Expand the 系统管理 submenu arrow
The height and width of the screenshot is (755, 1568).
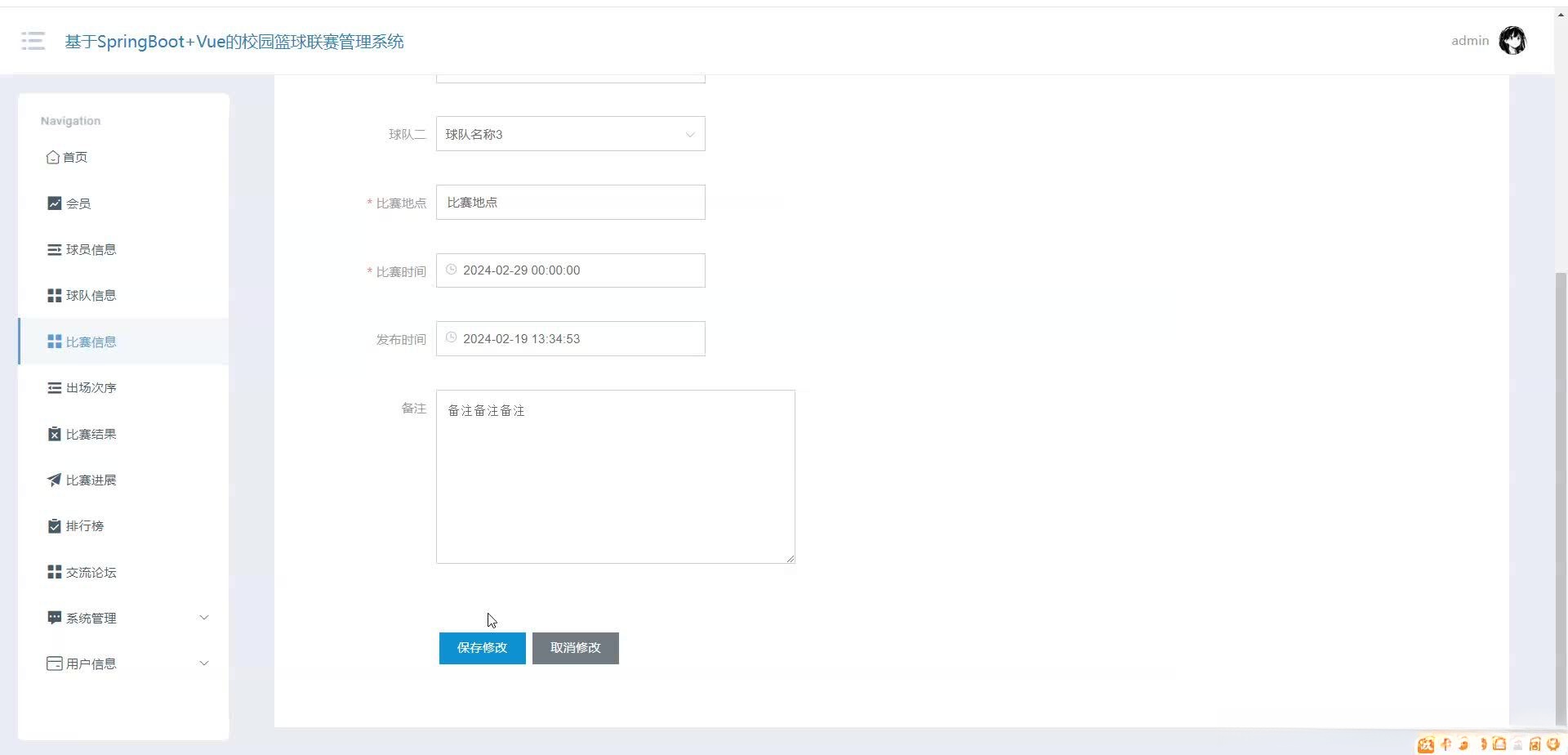pyautogui.click(x=204, y=618)
